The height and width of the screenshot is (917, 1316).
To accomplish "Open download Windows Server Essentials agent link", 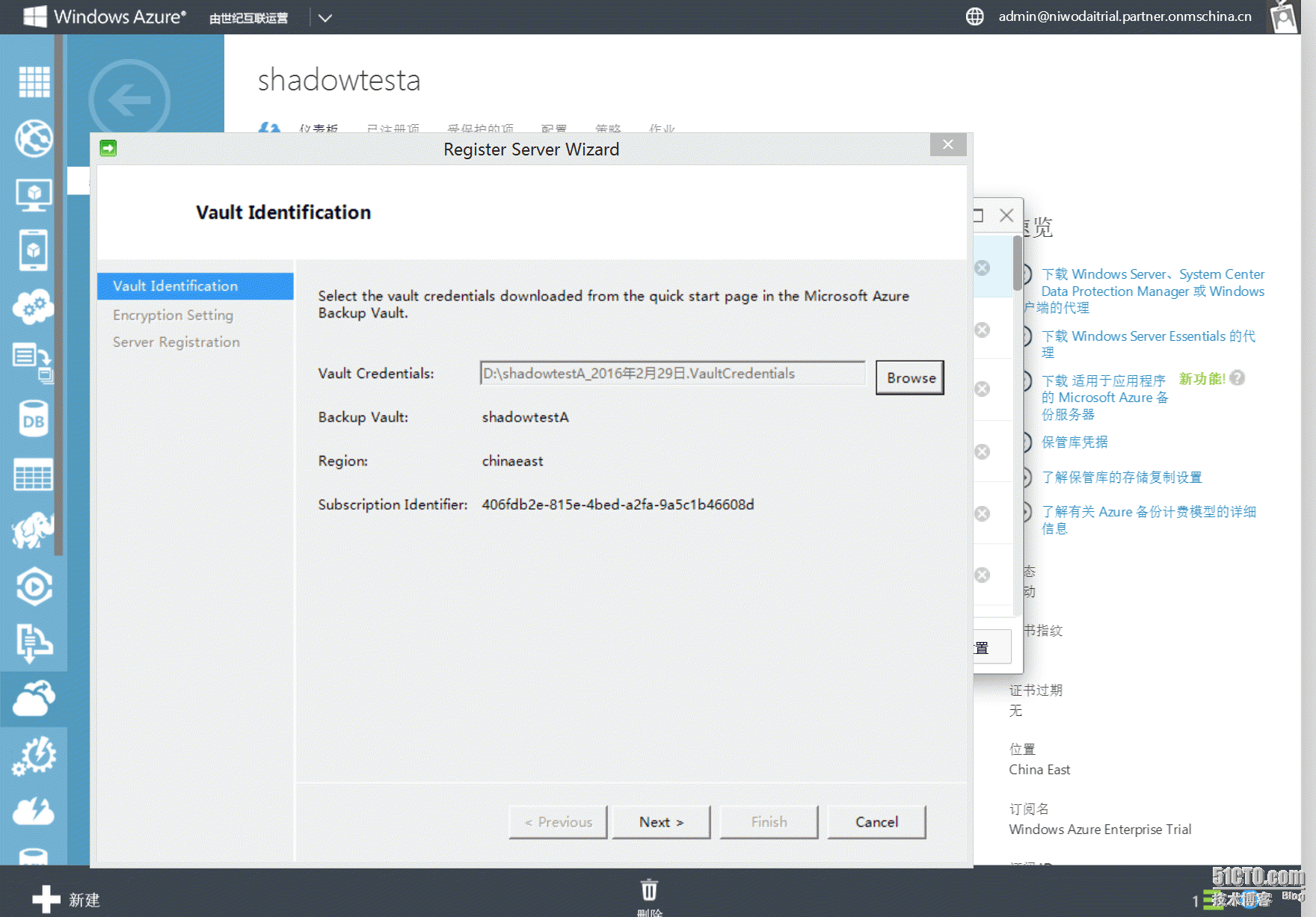I will [1149, 344].
